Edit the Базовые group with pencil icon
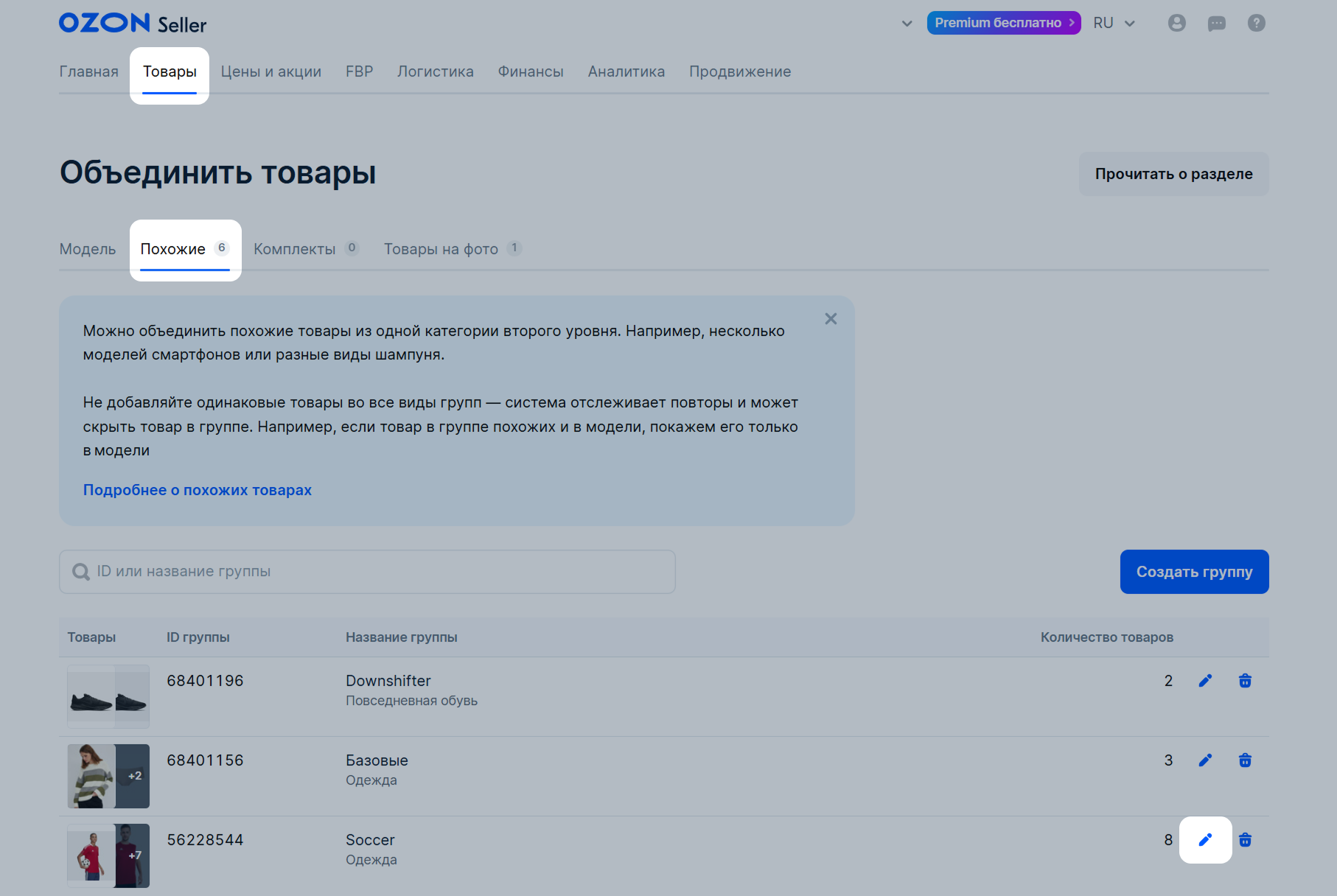This screenshot has height=896, width=1337. pos(1206,760)
